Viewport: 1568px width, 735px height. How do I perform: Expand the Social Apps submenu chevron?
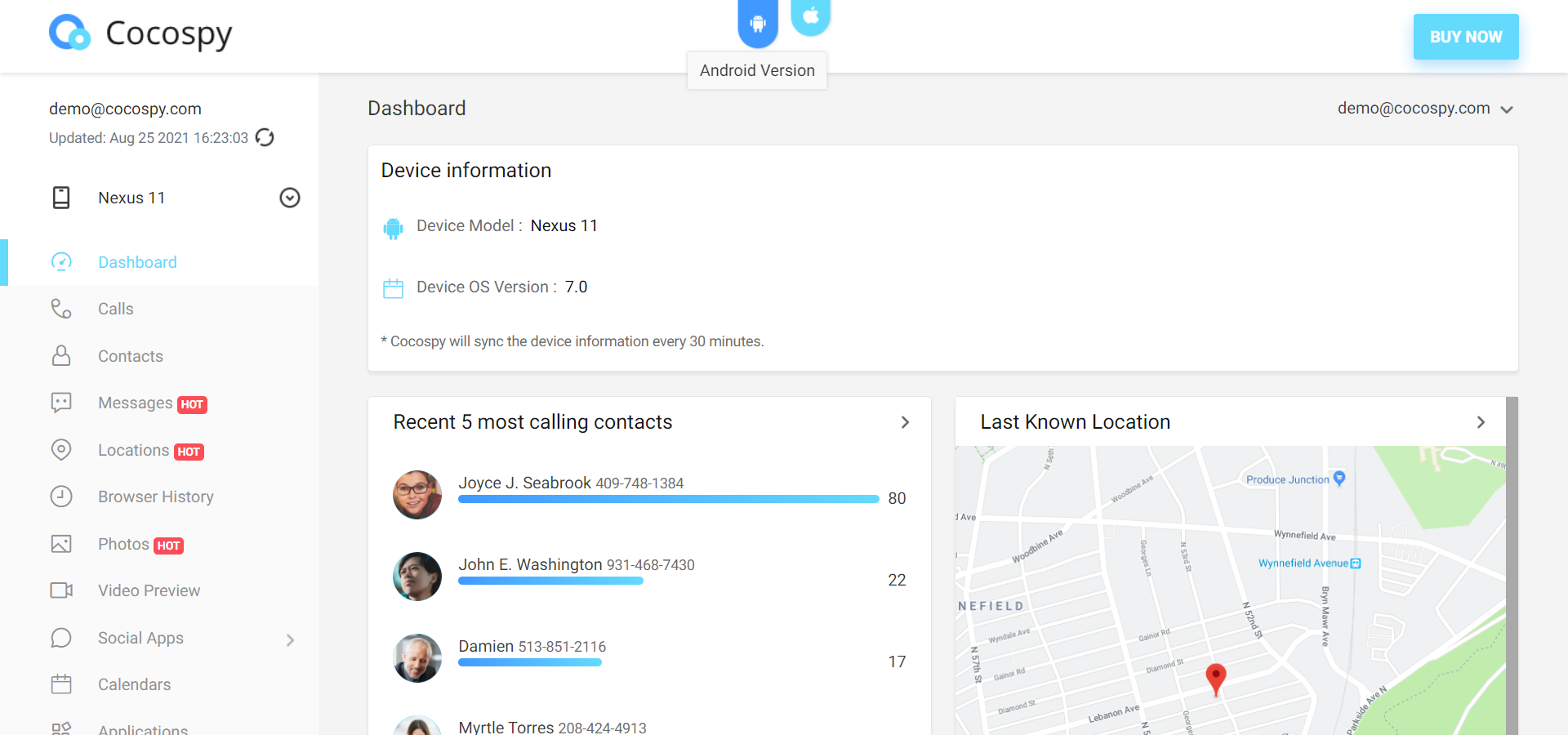coord(290,639)
